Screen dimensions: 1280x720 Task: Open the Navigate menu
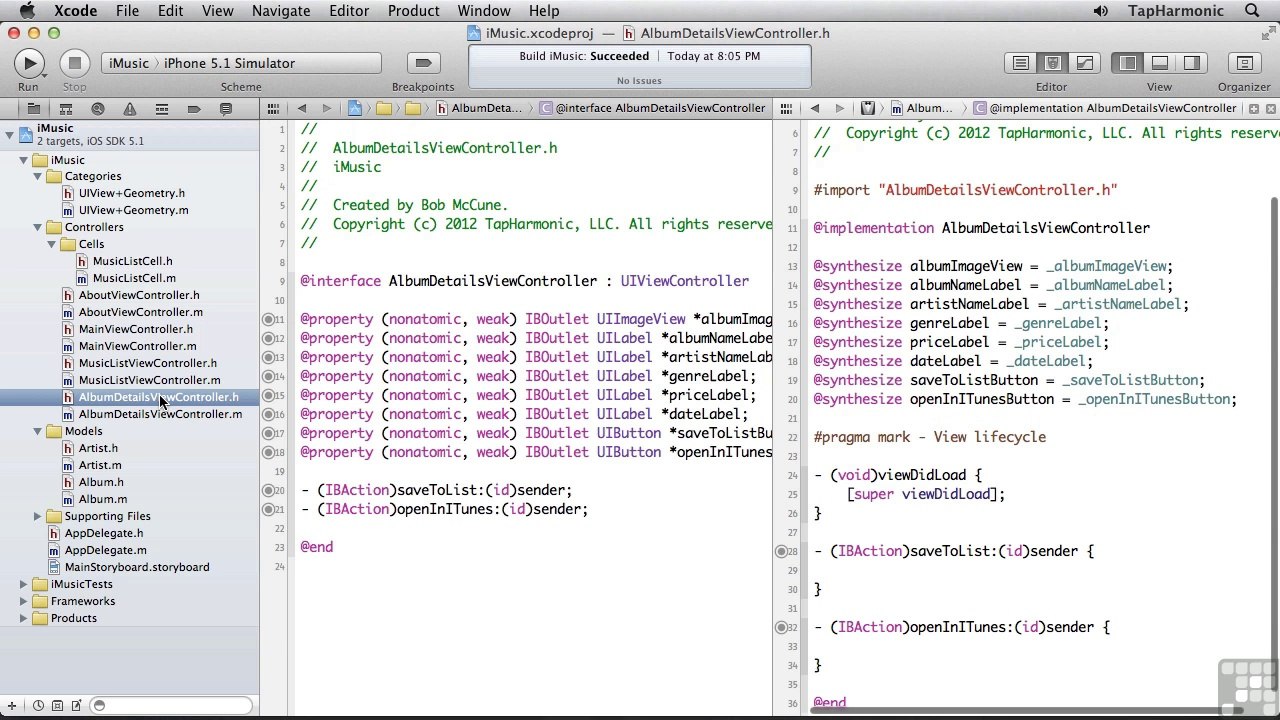click(x=281, y=11)
